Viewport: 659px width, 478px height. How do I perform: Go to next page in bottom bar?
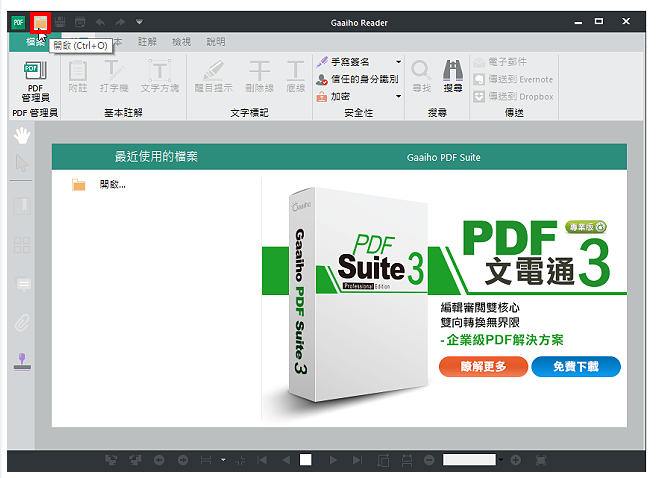[x=333, y=460]
